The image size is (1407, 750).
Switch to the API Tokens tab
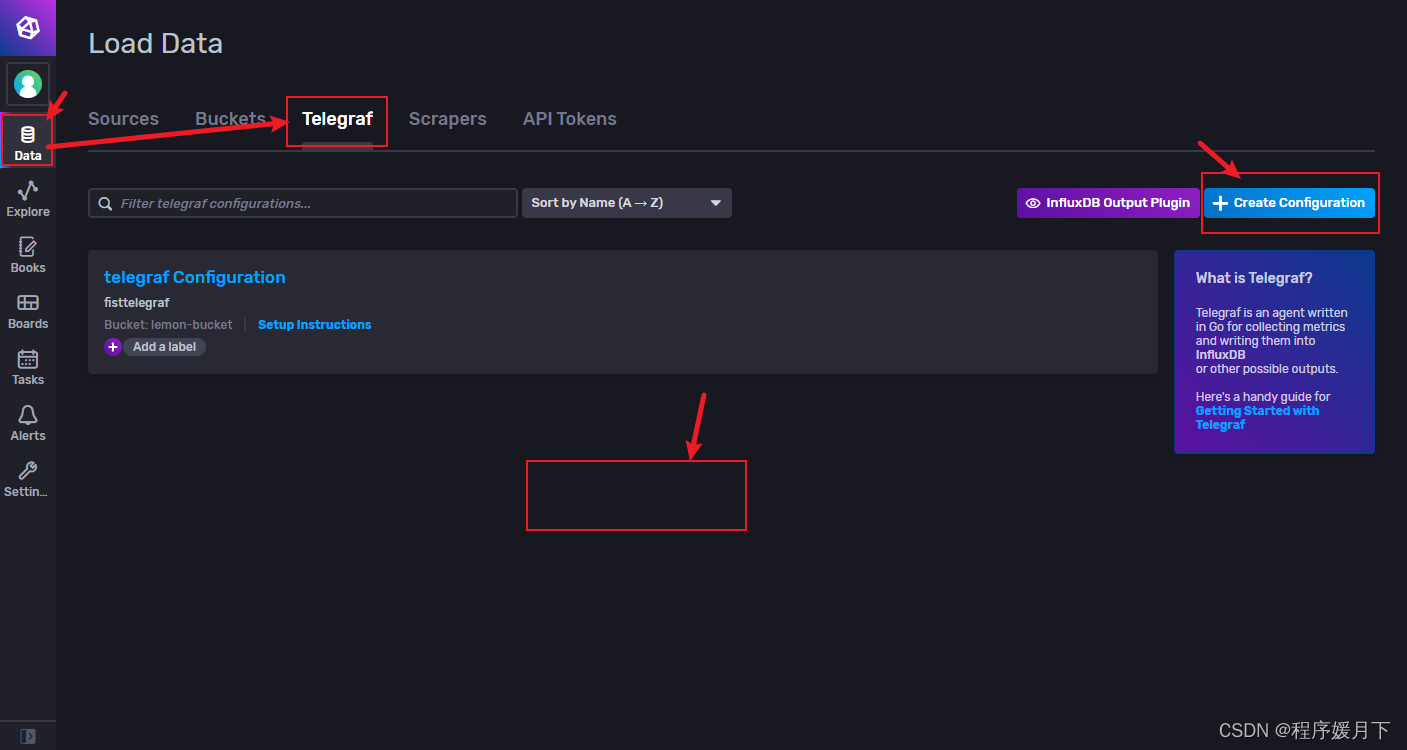[569, 119]
